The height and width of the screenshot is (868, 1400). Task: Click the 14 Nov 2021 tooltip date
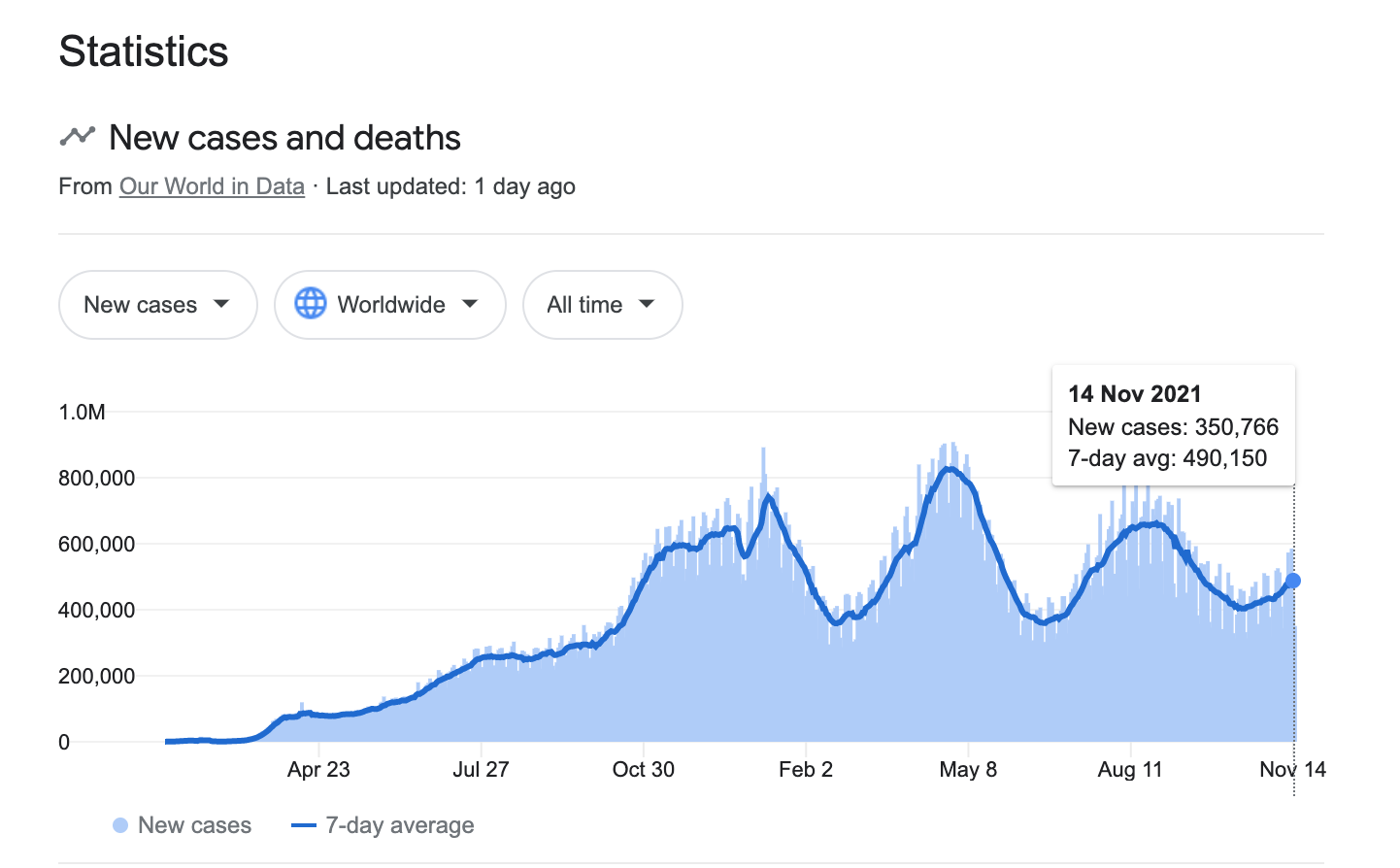click(x=1134, y=394)
